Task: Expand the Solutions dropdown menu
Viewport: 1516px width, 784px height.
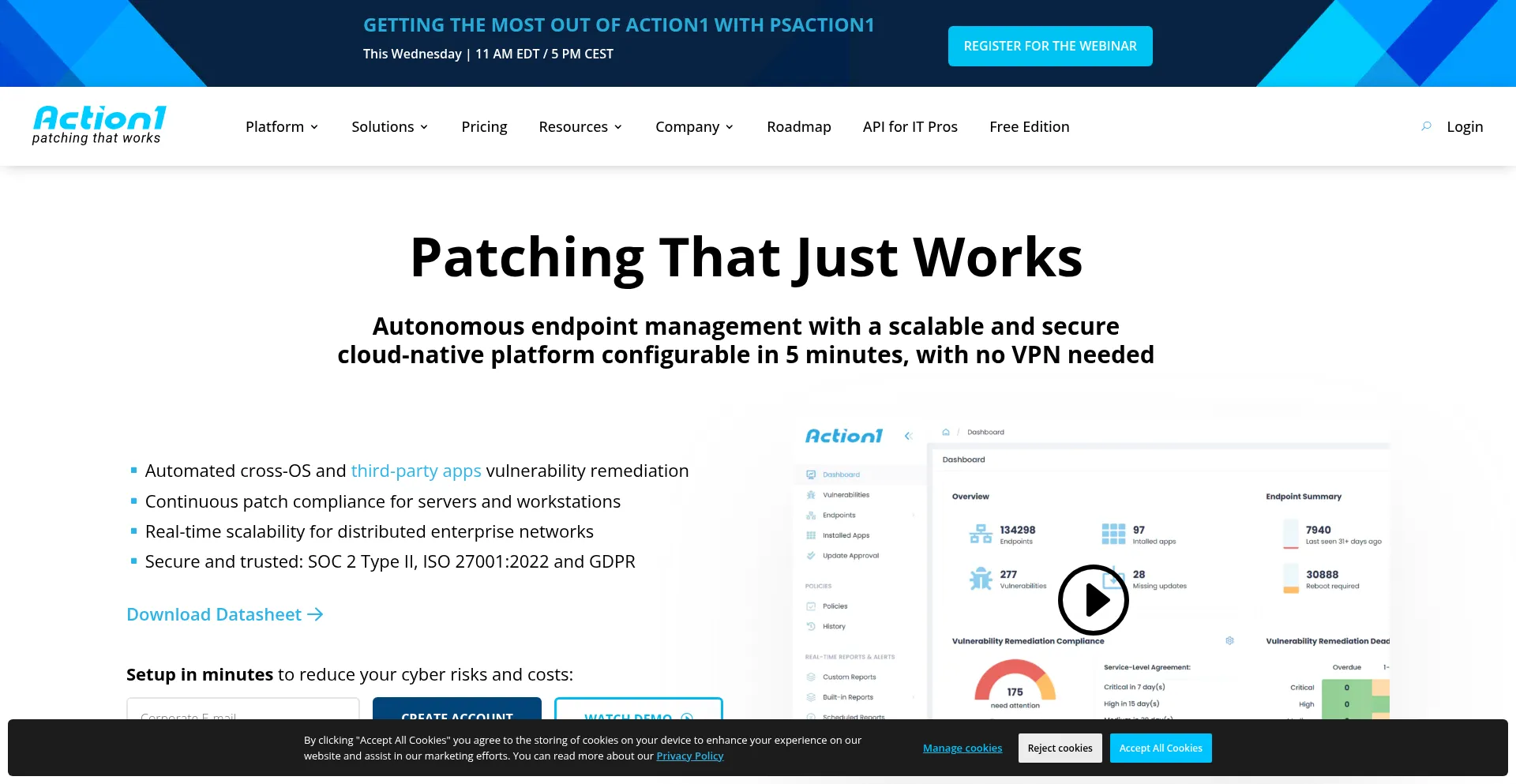Action: pyautogui.click(x=389, y=127)
